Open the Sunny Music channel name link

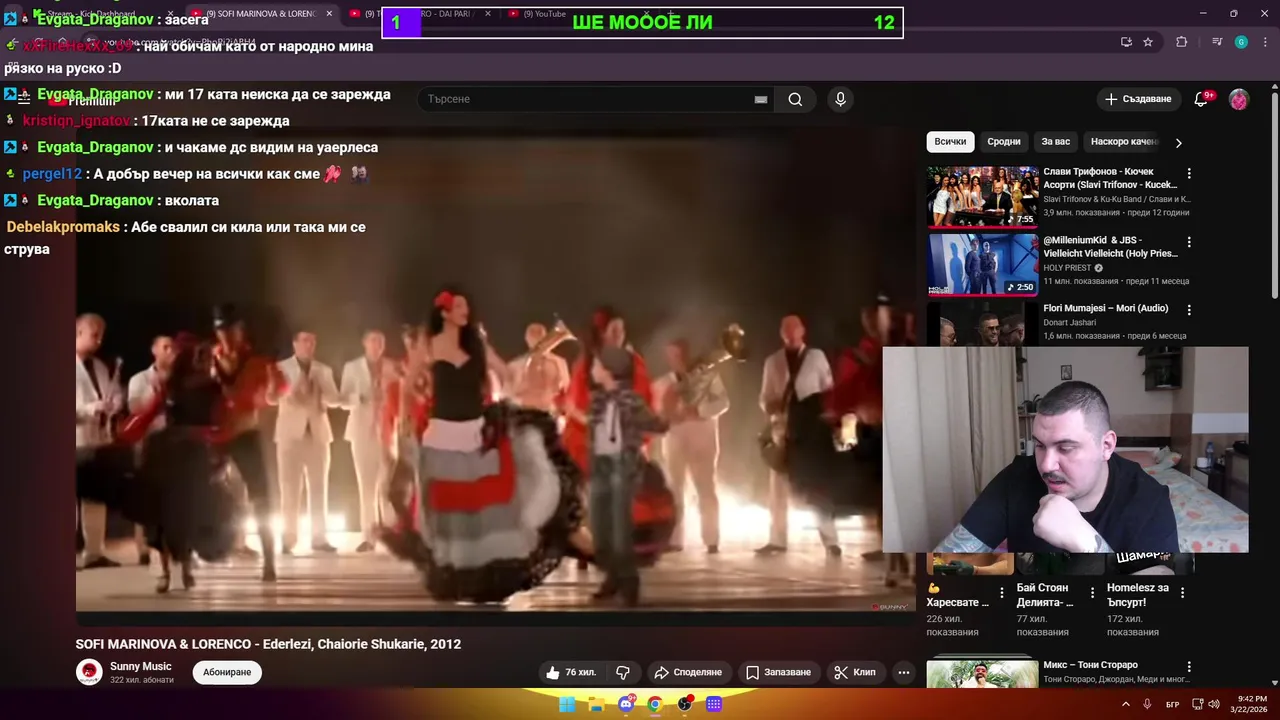pos(141,666)
